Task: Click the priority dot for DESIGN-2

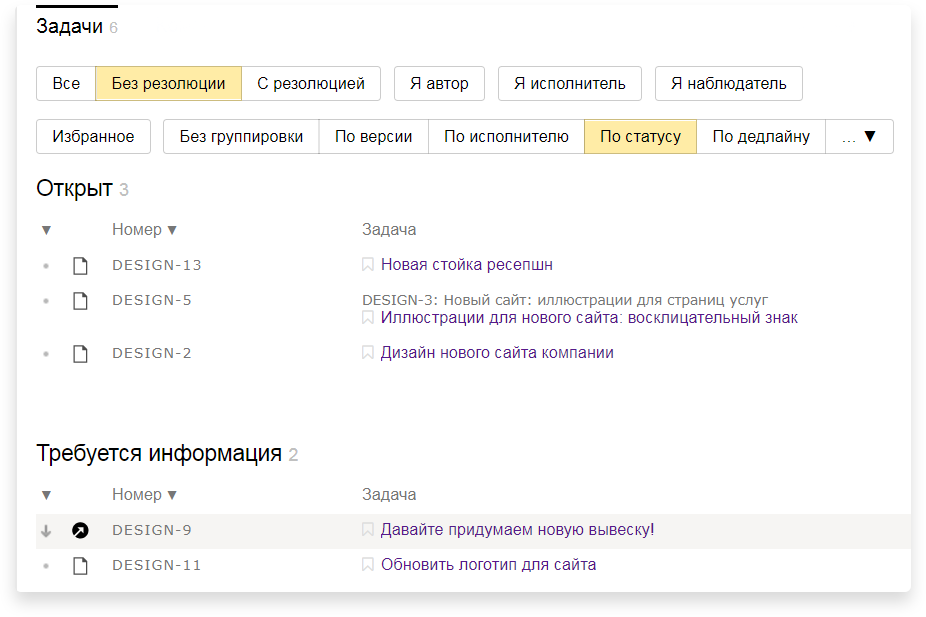Action: pyautogui.click(x=46, y=354)
